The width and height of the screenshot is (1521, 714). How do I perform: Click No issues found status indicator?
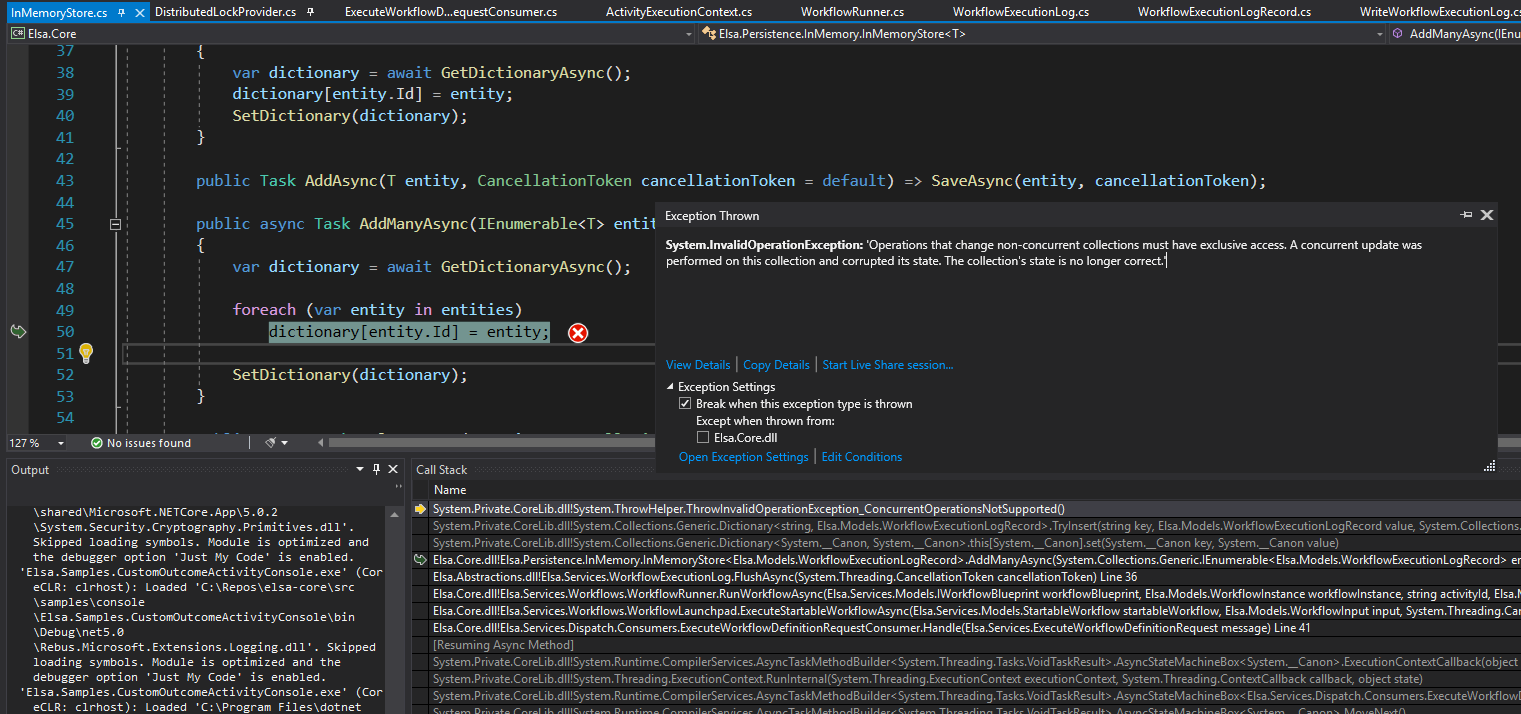[140, 443]
